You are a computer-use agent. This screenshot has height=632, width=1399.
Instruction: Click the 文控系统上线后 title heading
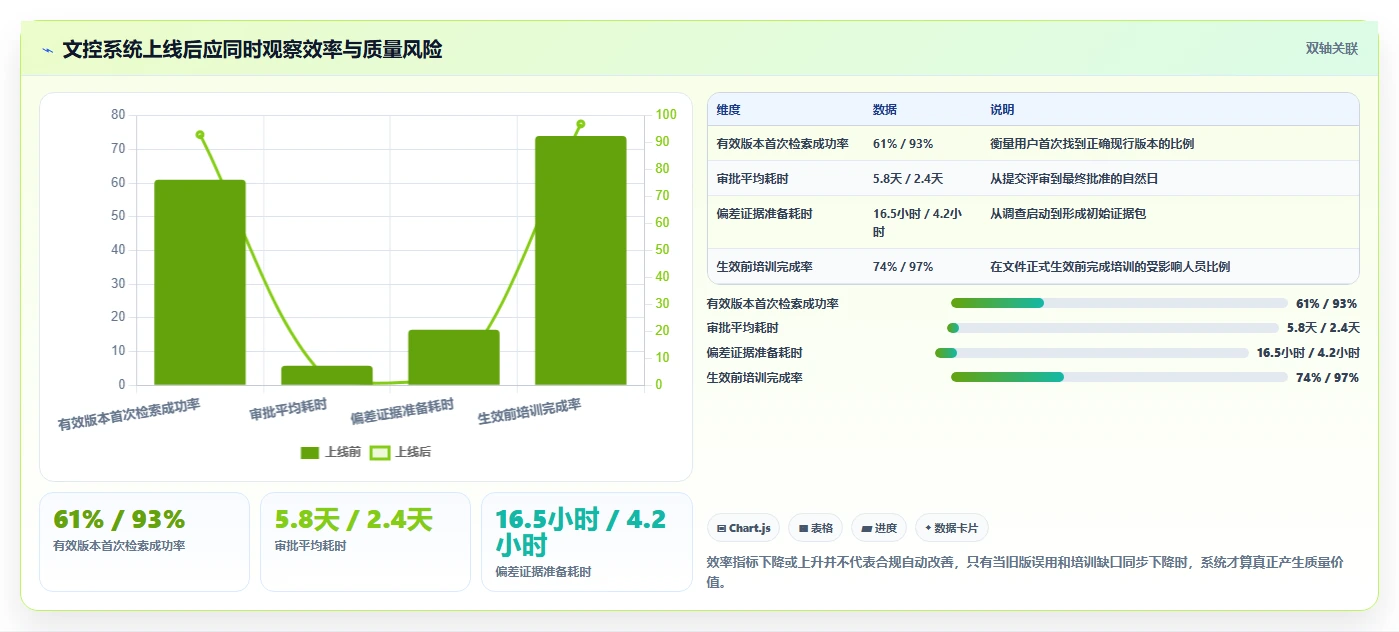[x=252, y=49]
